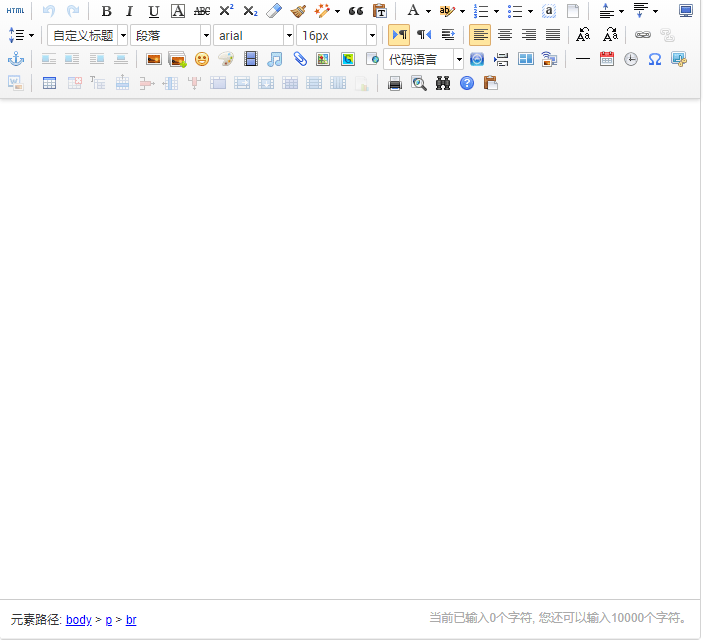Clear the document with blank page icon
703x642 pixels.
573,11
